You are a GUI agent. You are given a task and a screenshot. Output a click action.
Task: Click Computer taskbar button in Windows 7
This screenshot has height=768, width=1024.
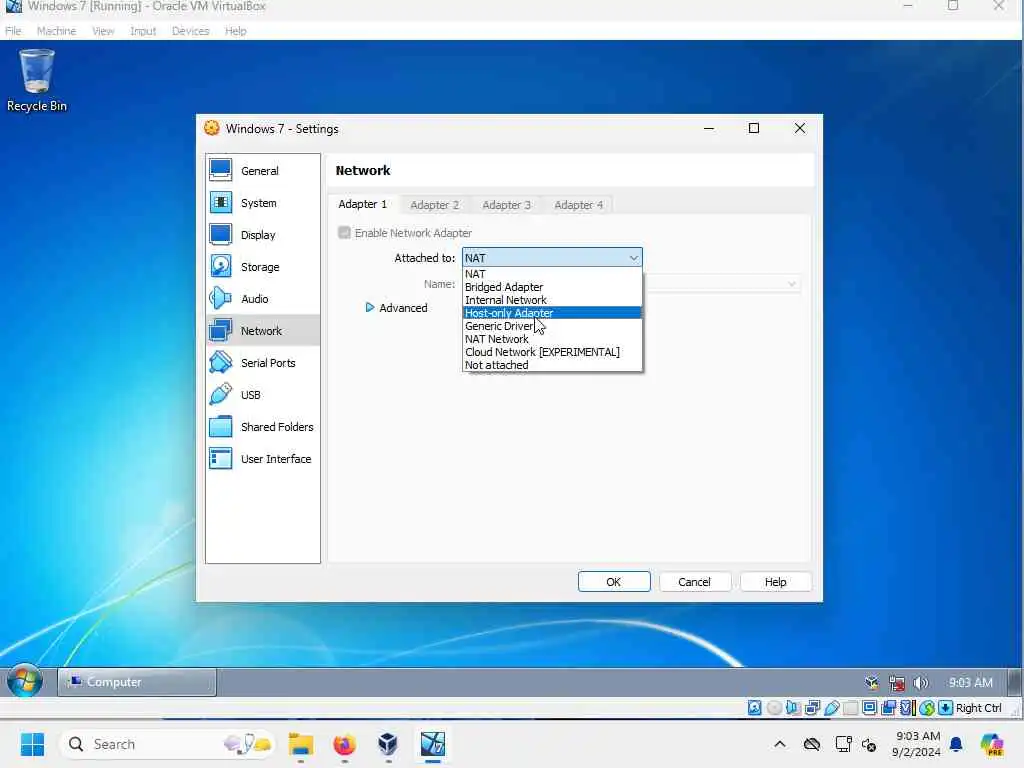tap(137, 682)
